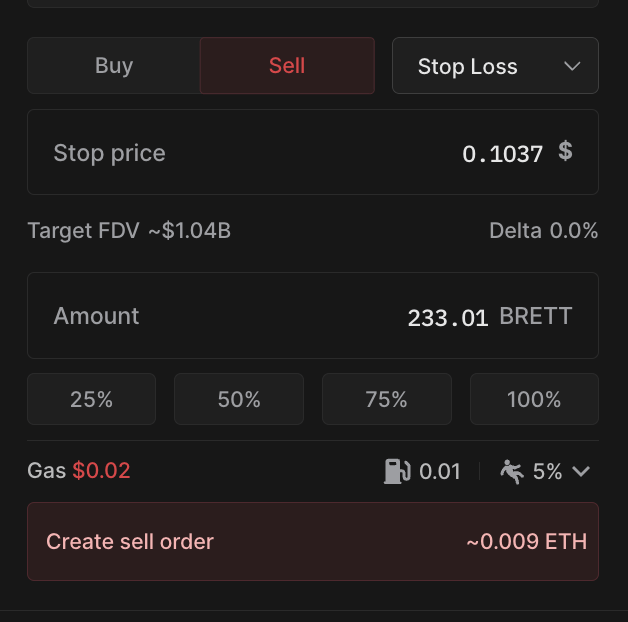
Task: Click the slippage slipping-person icon
Action: click(512, 471)
